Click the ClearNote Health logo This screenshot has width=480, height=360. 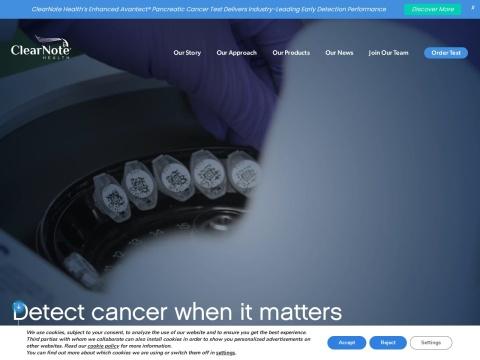click(x=40, y=48)
